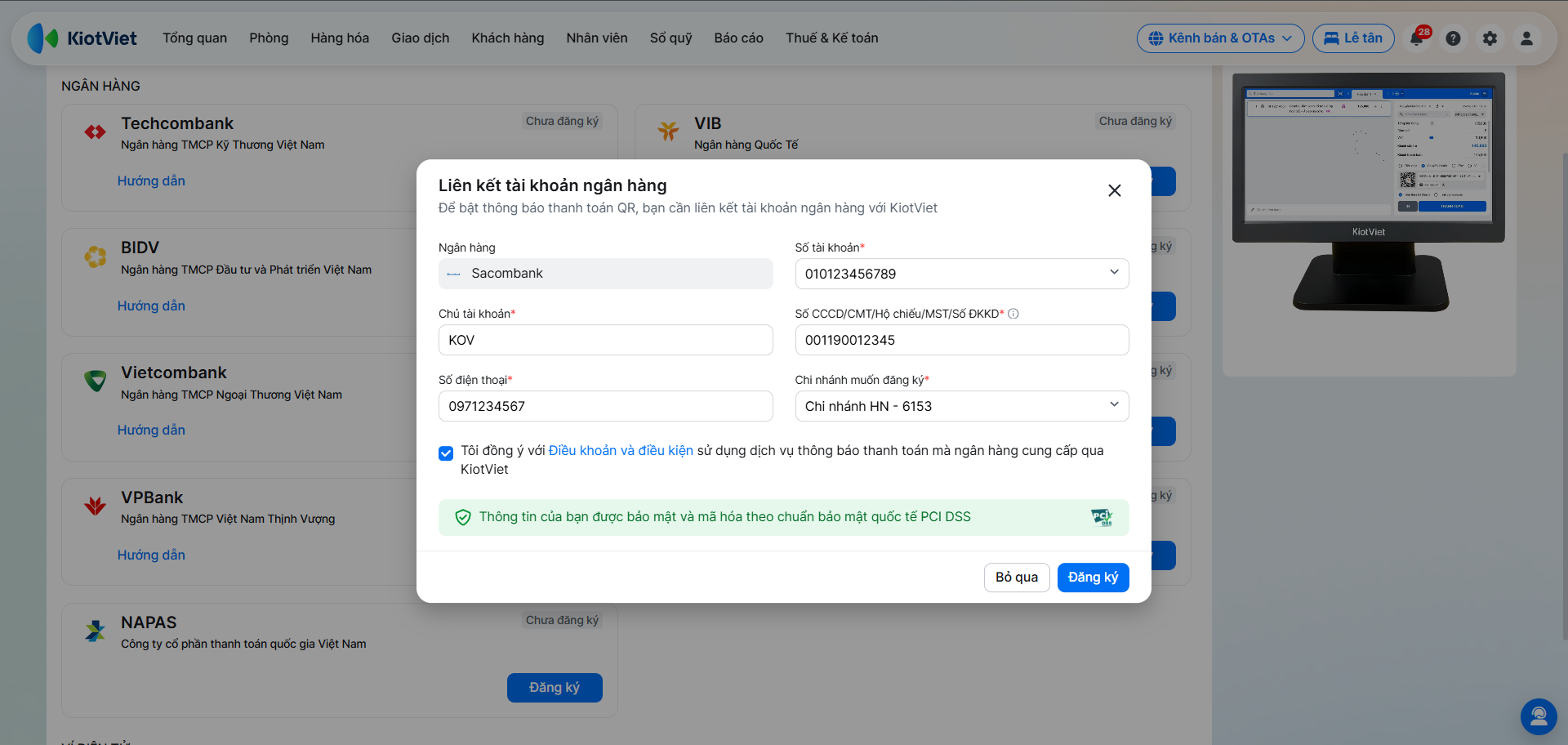Click the VPBank logo icon
This screenshot has width=1568, height=745.
pyautogui.click(x=96, y=506)
